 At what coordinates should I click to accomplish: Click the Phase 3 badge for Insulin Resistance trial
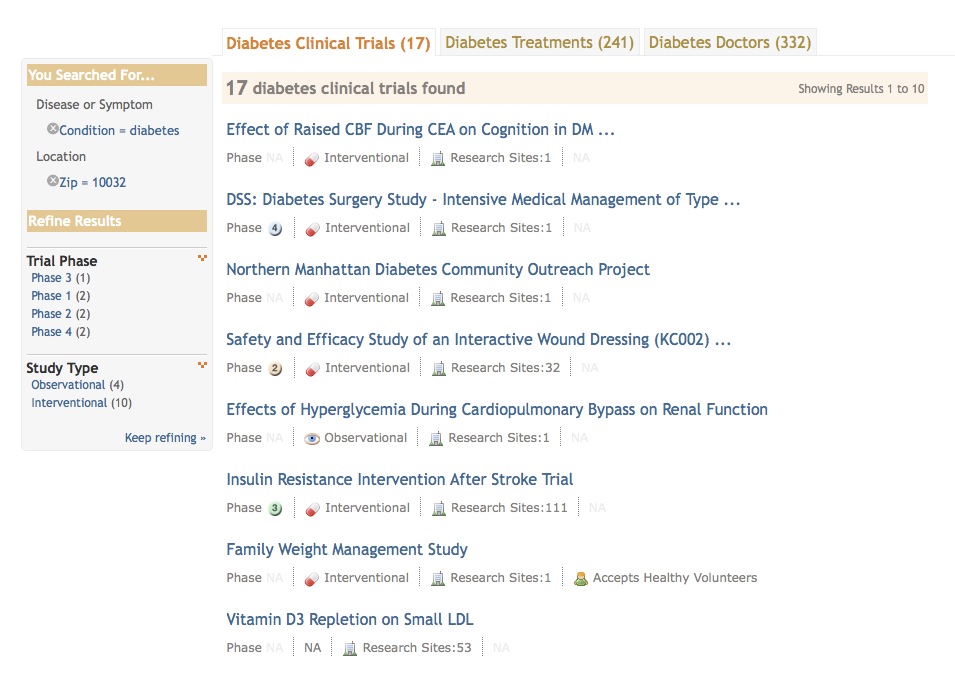coord(276,508)
